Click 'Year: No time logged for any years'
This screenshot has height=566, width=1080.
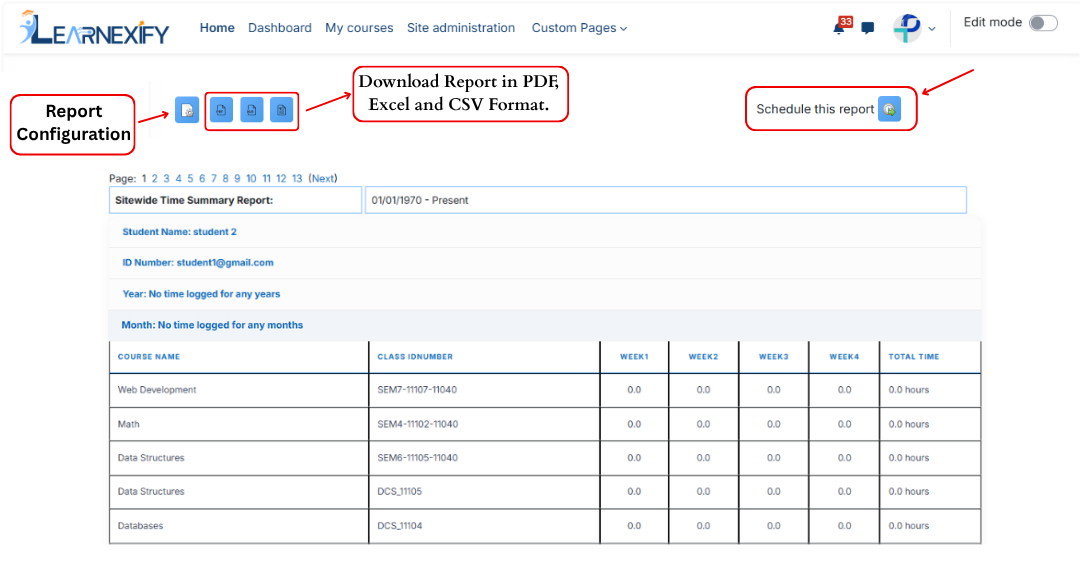(x=545, y=294)
